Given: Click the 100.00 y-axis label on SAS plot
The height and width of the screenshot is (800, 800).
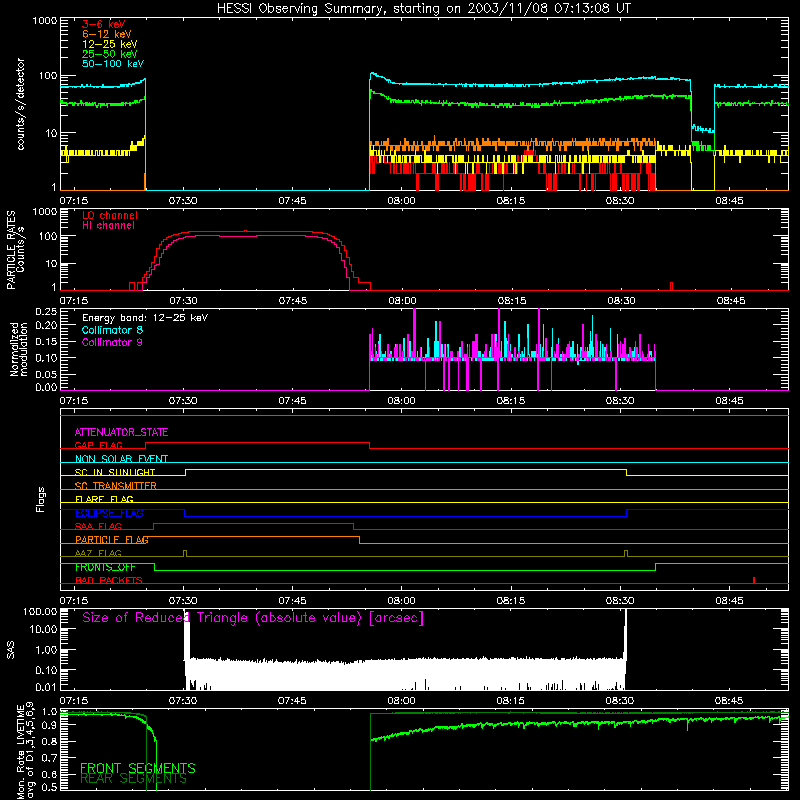Looking at the screenshot, I should [40, 611].
